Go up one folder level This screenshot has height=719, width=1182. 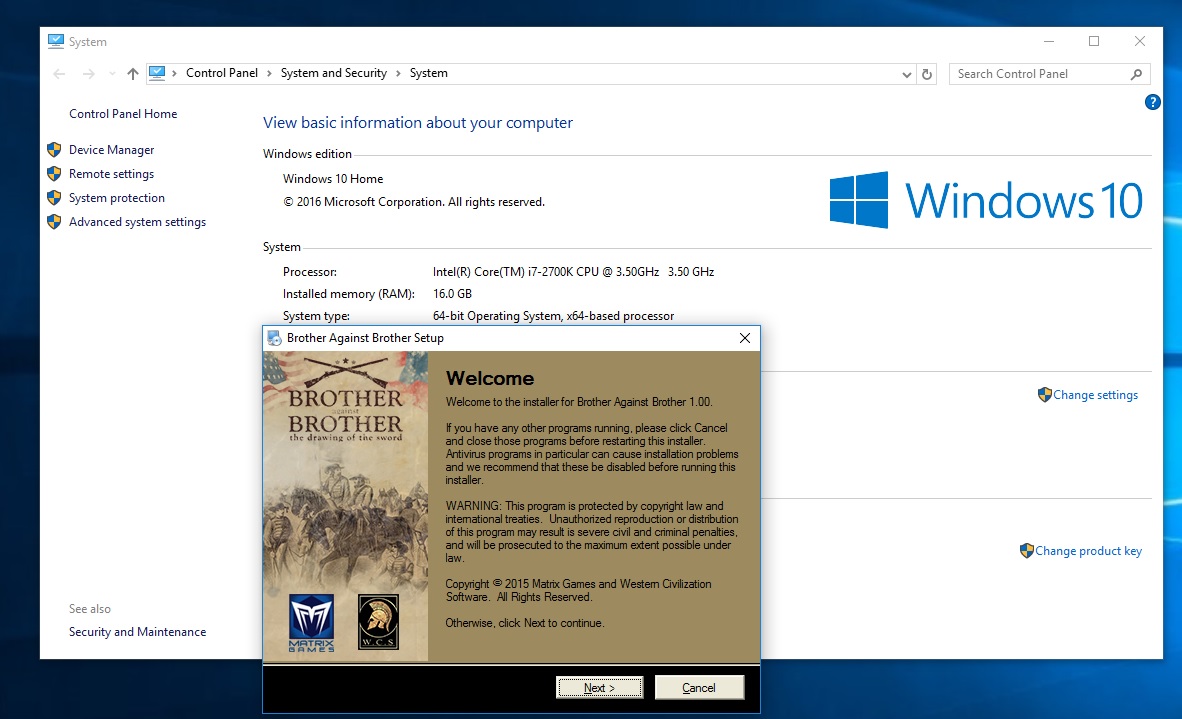click(x=133, y=74)
